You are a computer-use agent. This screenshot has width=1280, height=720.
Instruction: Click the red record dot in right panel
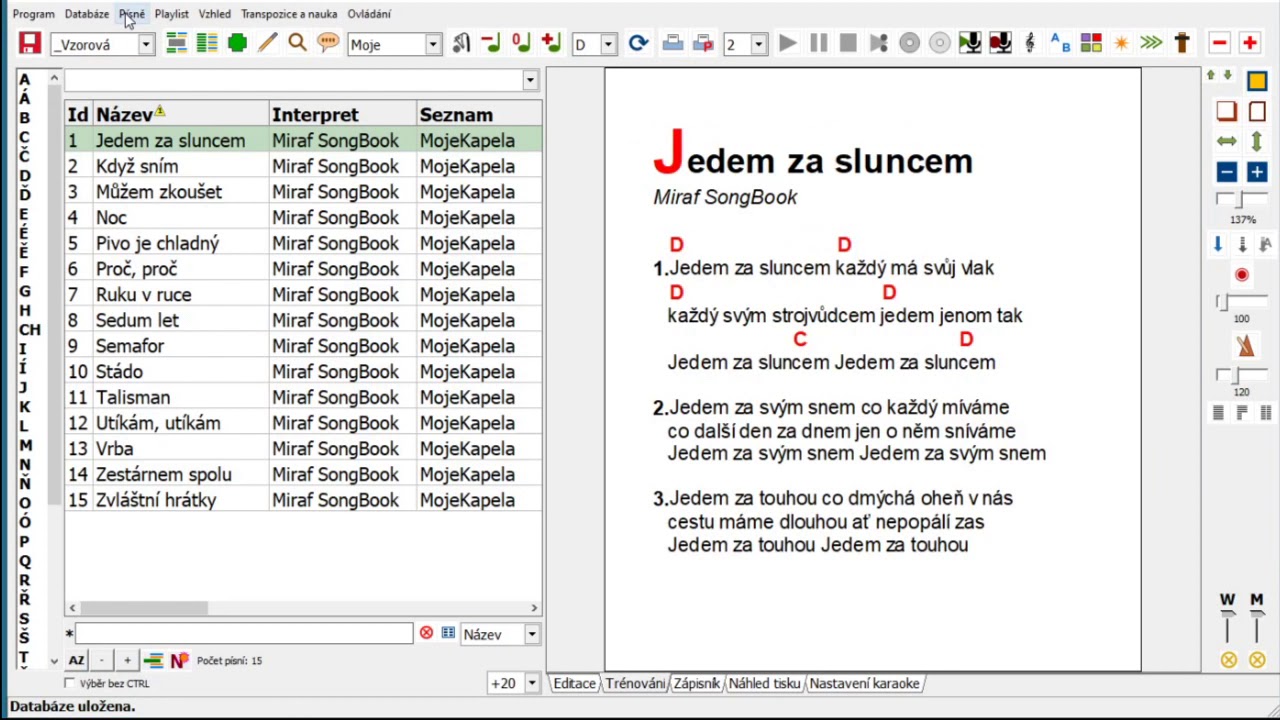coord(1242,275)
